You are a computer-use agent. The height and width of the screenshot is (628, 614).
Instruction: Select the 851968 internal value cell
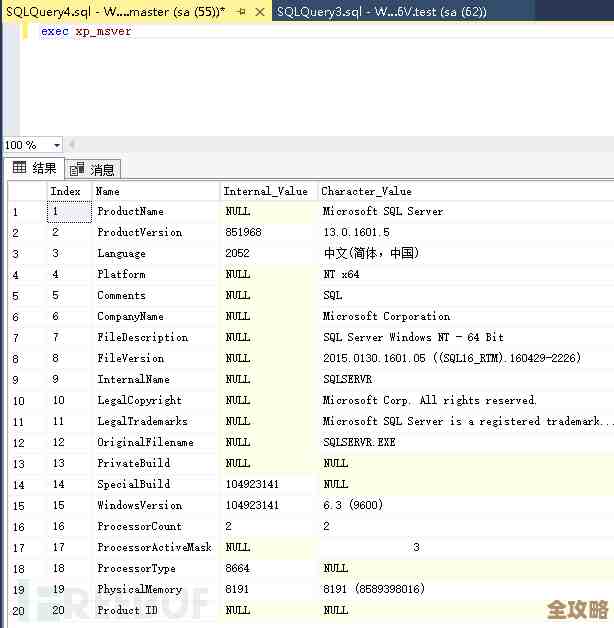[269, 232]
